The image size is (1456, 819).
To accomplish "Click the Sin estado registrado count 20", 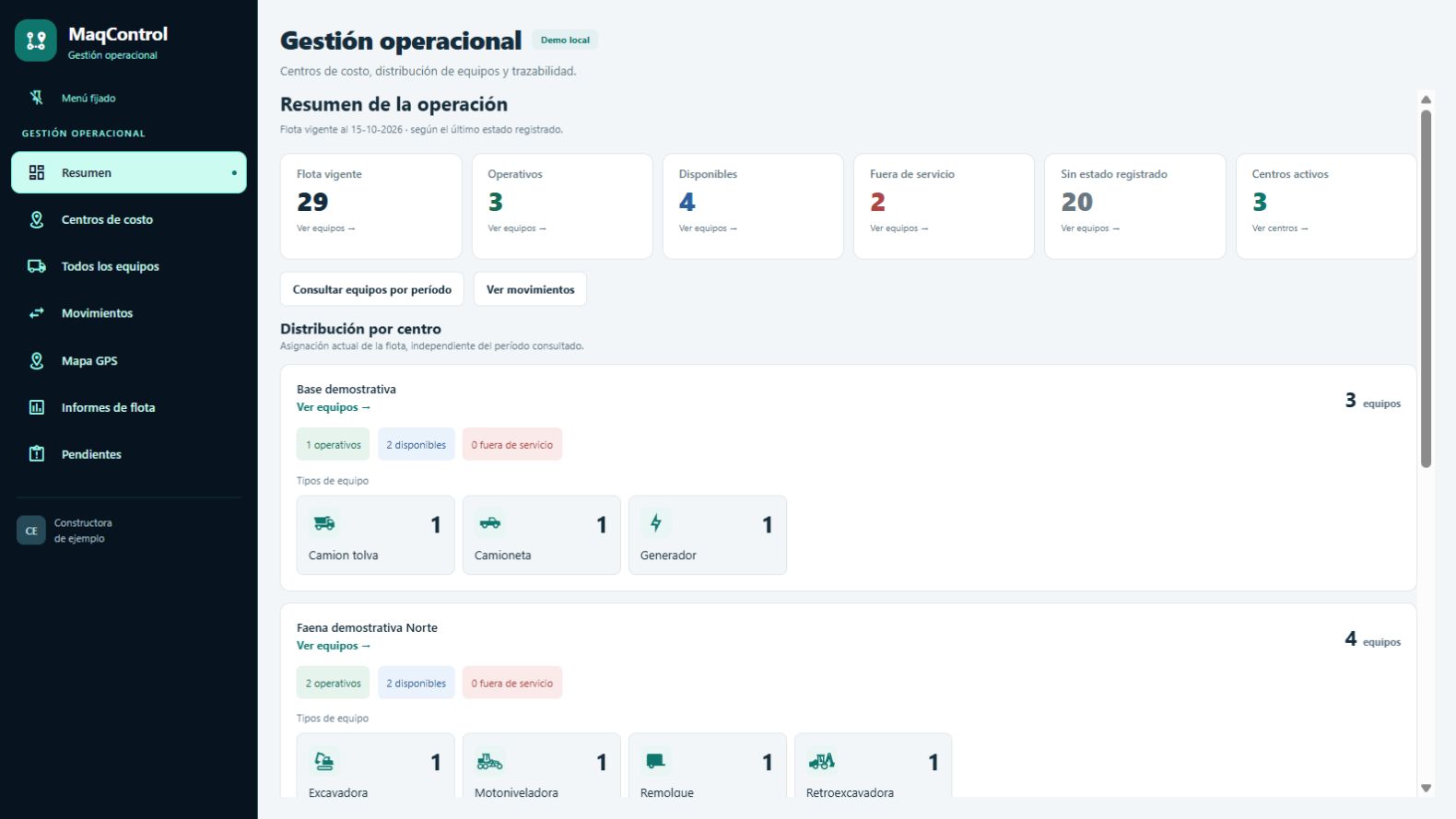I will [1077, 202].
